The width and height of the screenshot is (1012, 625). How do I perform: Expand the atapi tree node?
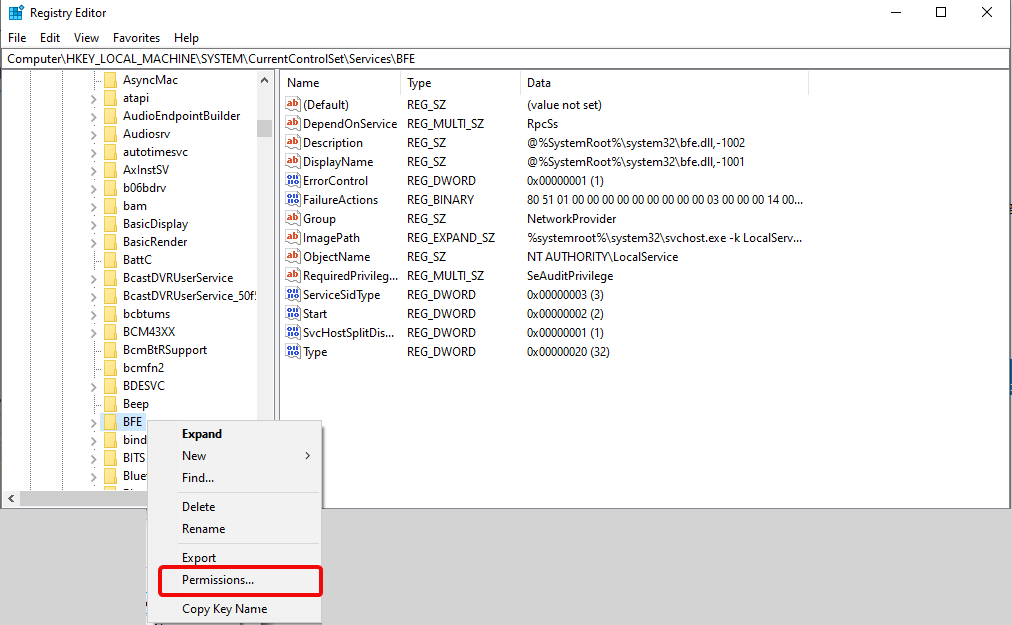pos(94,99)
